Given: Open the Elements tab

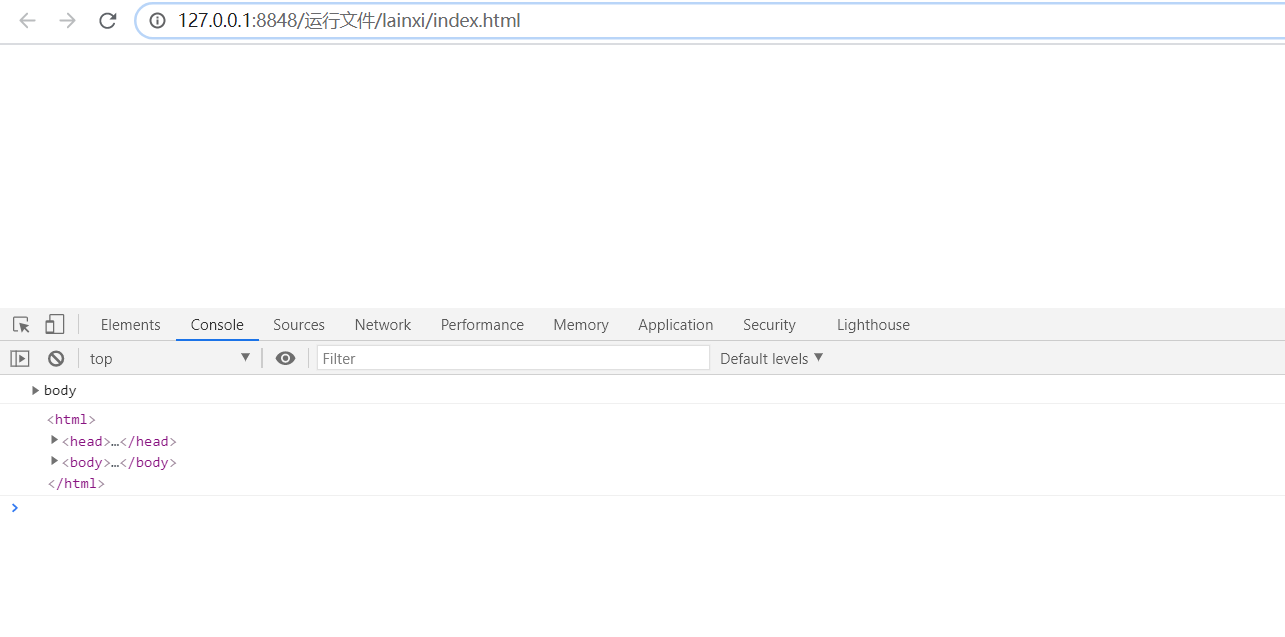Looking at the screenshot, I should pos(130,325).
